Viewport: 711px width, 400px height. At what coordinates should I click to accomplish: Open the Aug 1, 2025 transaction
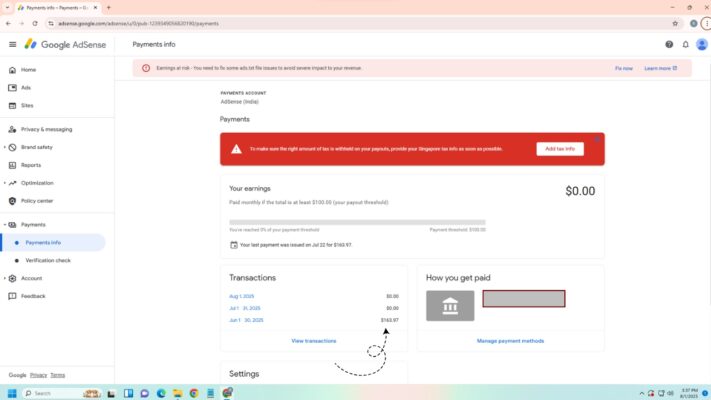(x=242, y=296)
